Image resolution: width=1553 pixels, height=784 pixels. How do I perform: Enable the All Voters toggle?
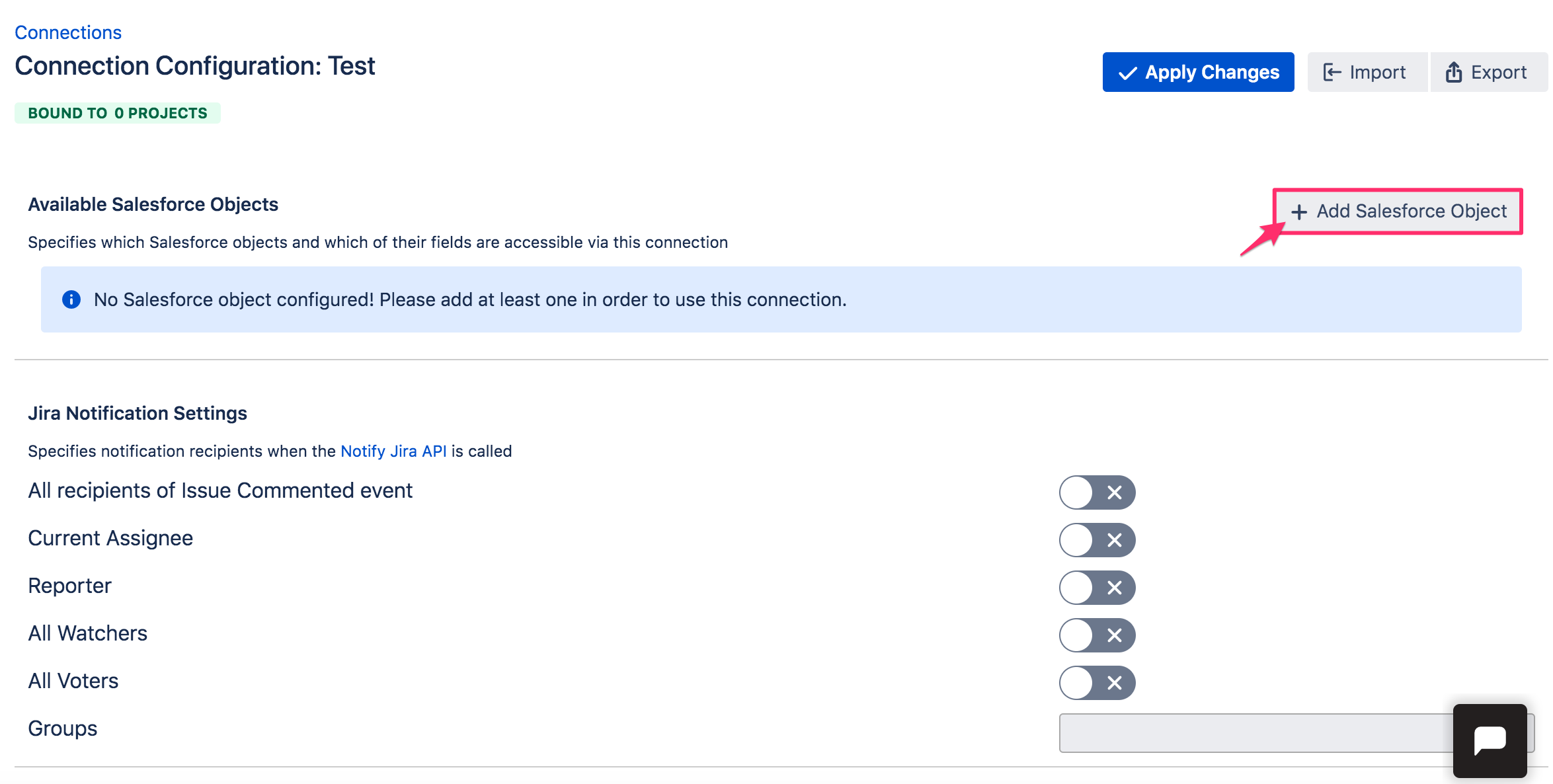pos(1097,683)
